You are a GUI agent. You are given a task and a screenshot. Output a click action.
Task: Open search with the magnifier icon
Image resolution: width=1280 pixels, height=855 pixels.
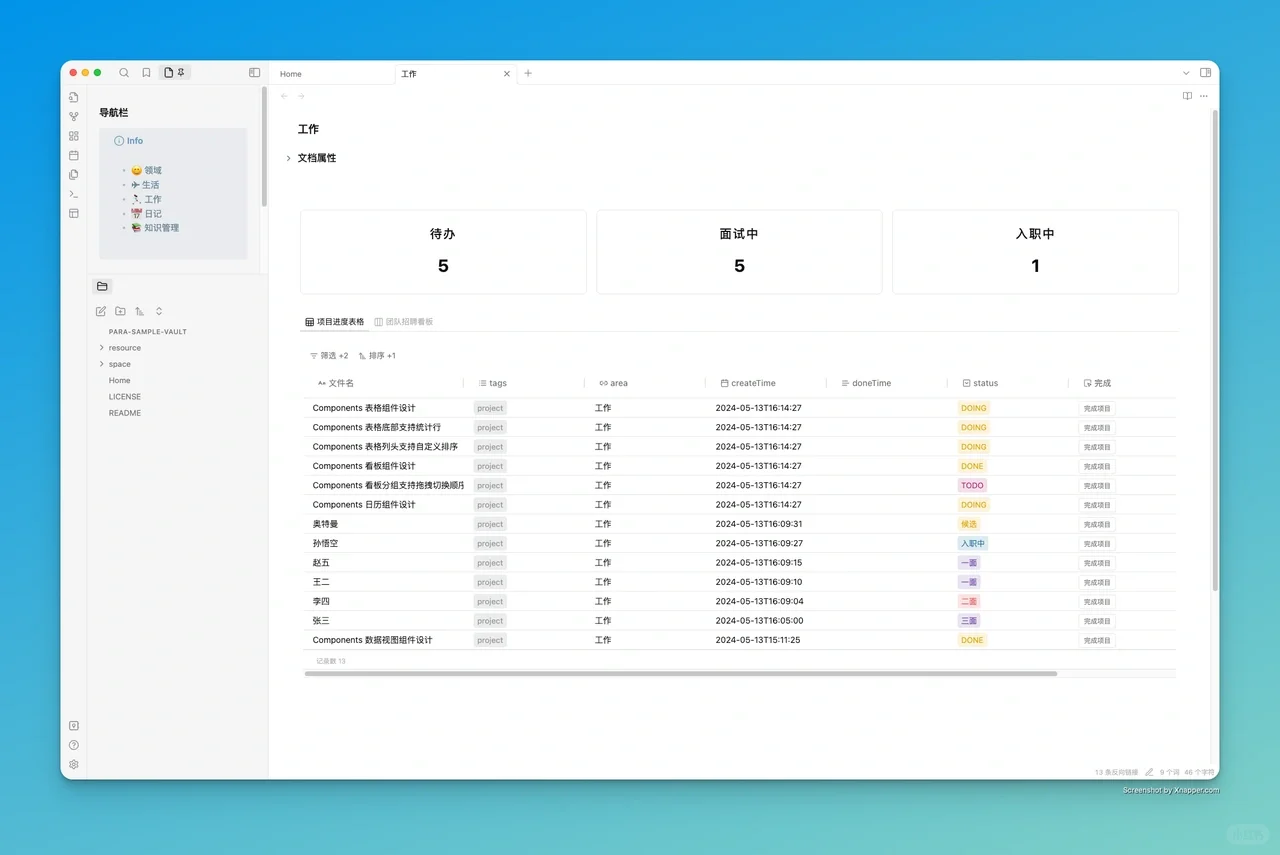click(x=124, y=72)
